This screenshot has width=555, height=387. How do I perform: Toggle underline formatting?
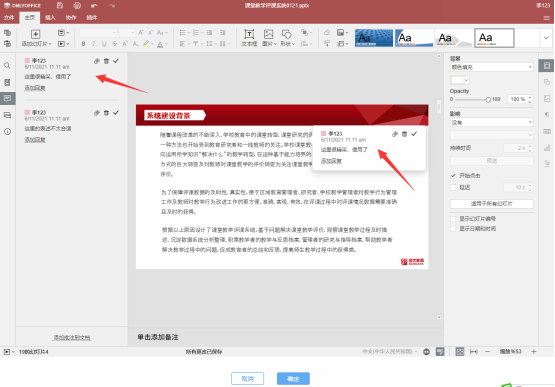[x=104, y=44]
